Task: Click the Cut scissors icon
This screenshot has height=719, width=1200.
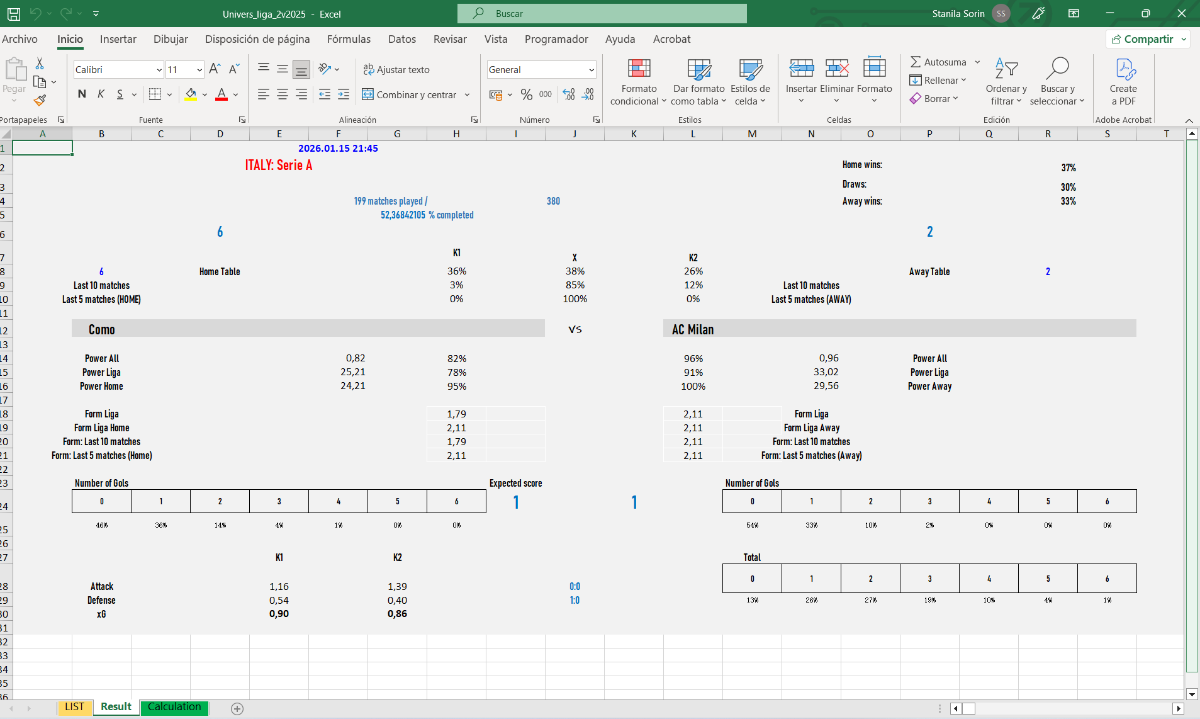Action: tap(39, 63)
